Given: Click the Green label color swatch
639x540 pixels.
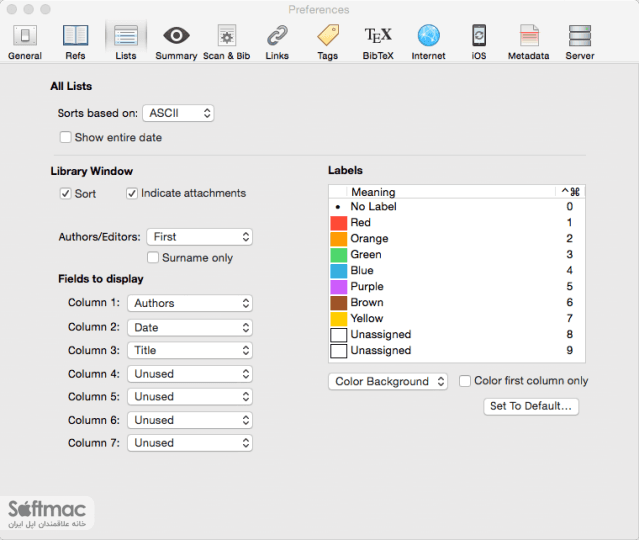Looking at the screenshot, I should [338, 255].
